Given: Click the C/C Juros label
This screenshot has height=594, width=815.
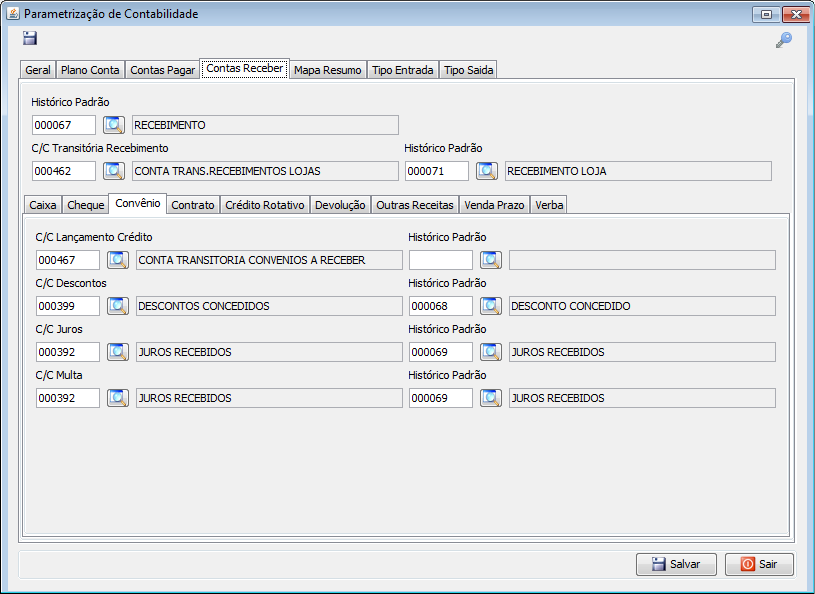Looking at the screenshot, I should pyautogui.click(x=59, y=329).
